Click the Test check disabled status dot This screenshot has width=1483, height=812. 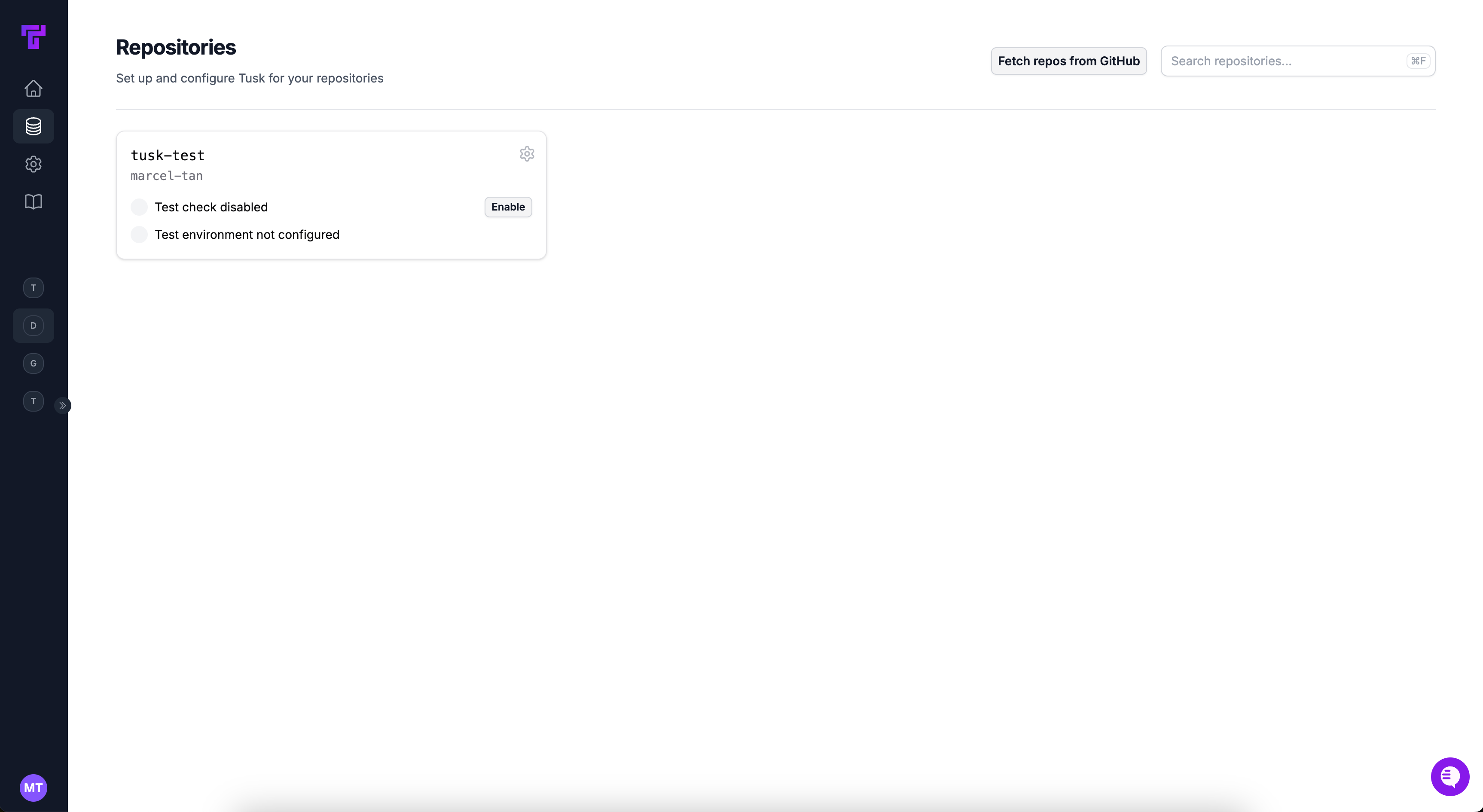(139, 207)
